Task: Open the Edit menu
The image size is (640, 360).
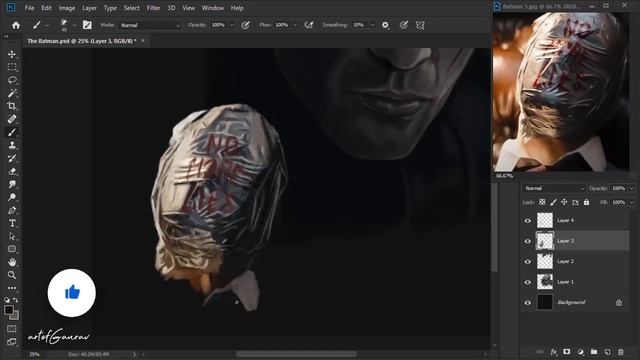Action: (x=46, y=8)
